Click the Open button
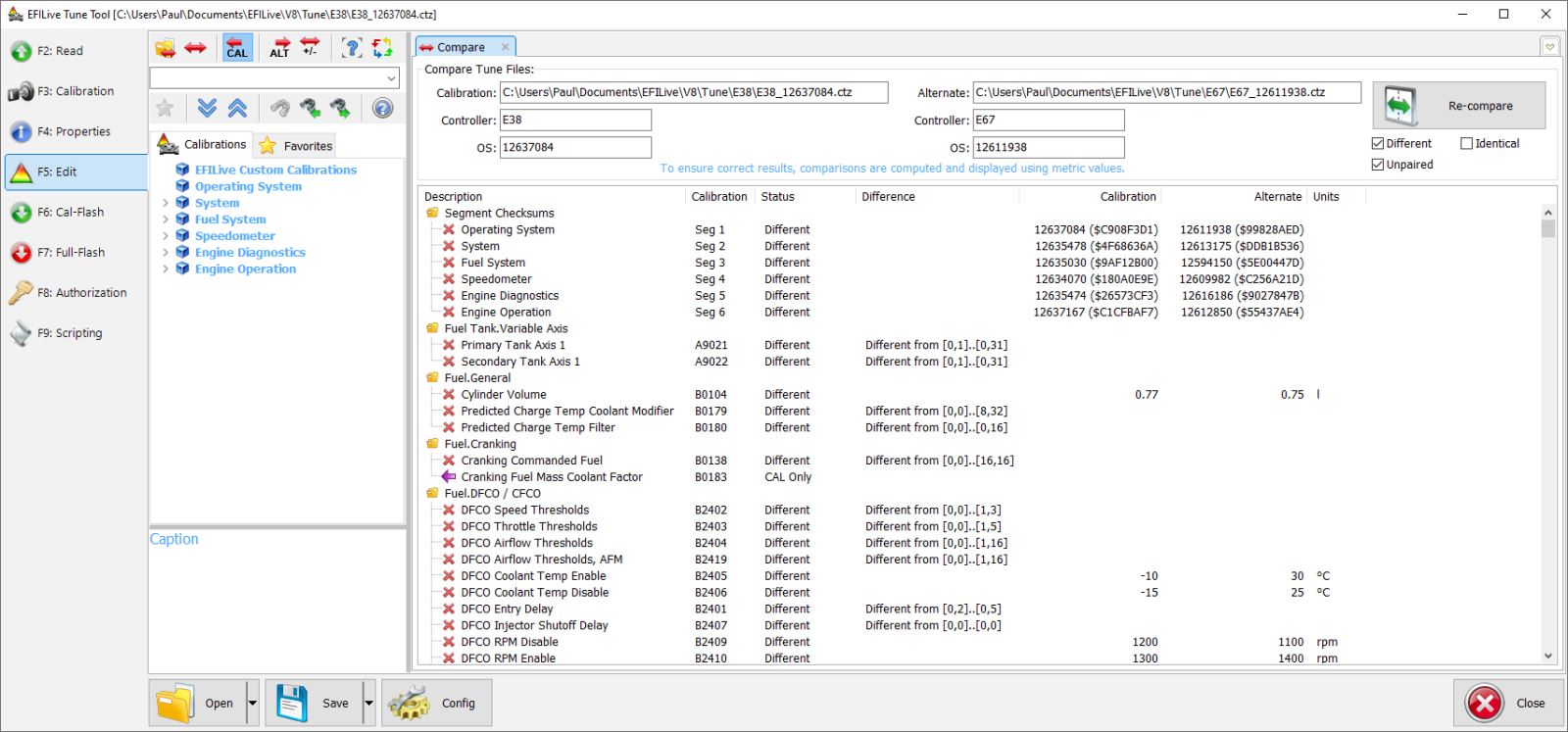1568x732 pixels. point(197,703)
